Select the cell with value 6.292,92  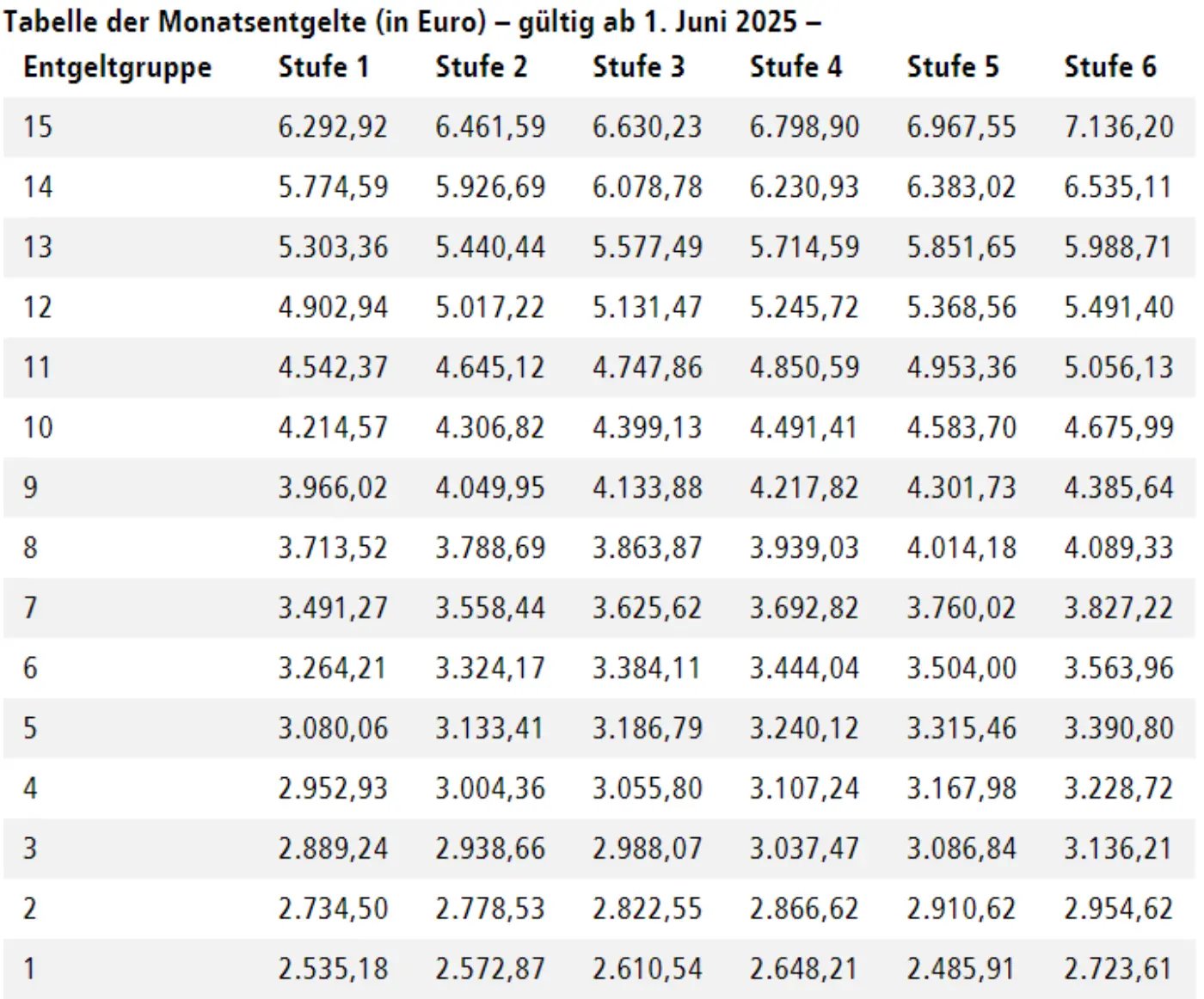point(333,127)
